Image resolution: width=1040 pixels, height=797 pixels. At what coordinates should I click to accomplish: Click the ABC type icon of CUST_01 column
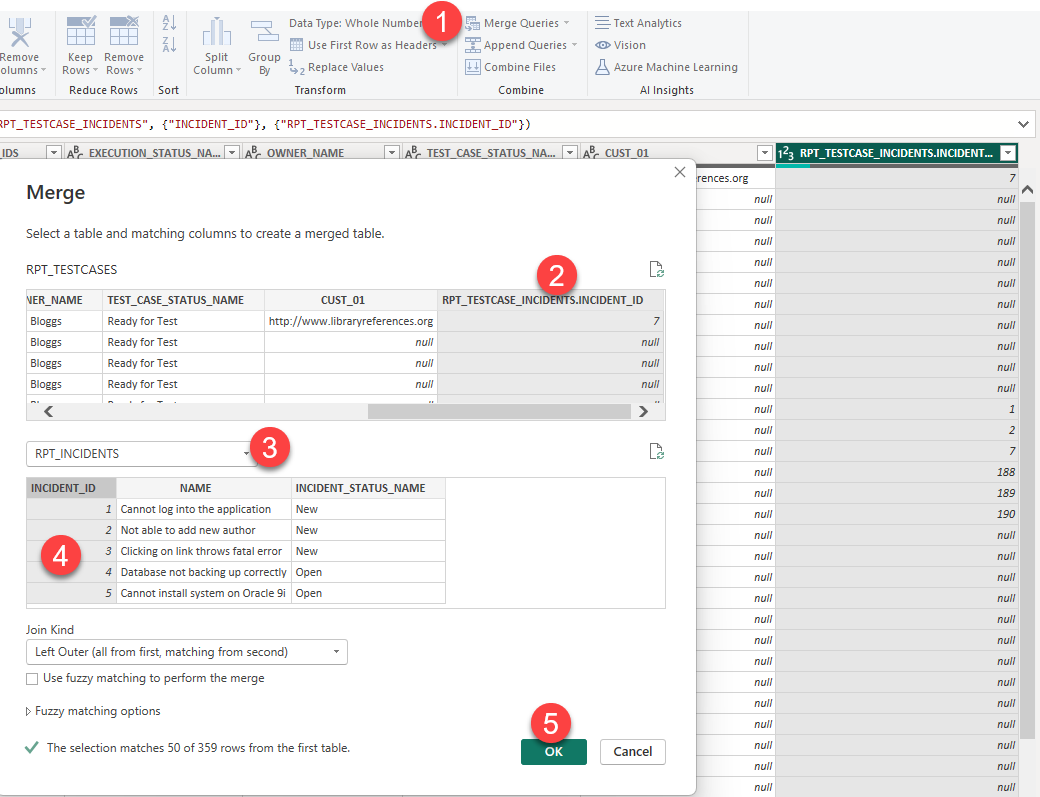[590, 153]
